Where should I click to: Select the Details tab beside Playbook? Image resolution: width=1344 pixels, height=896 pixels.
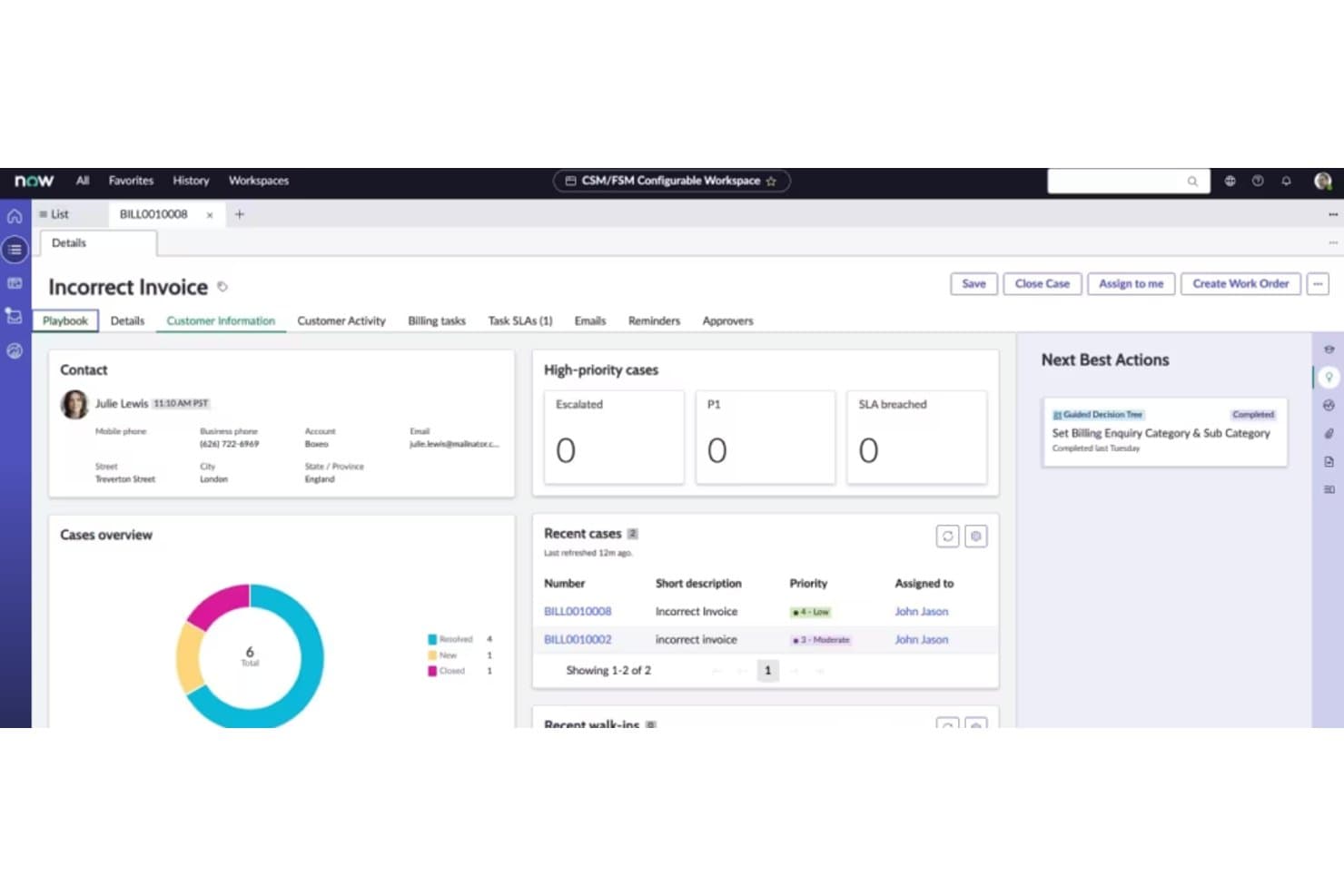[127, 320]
